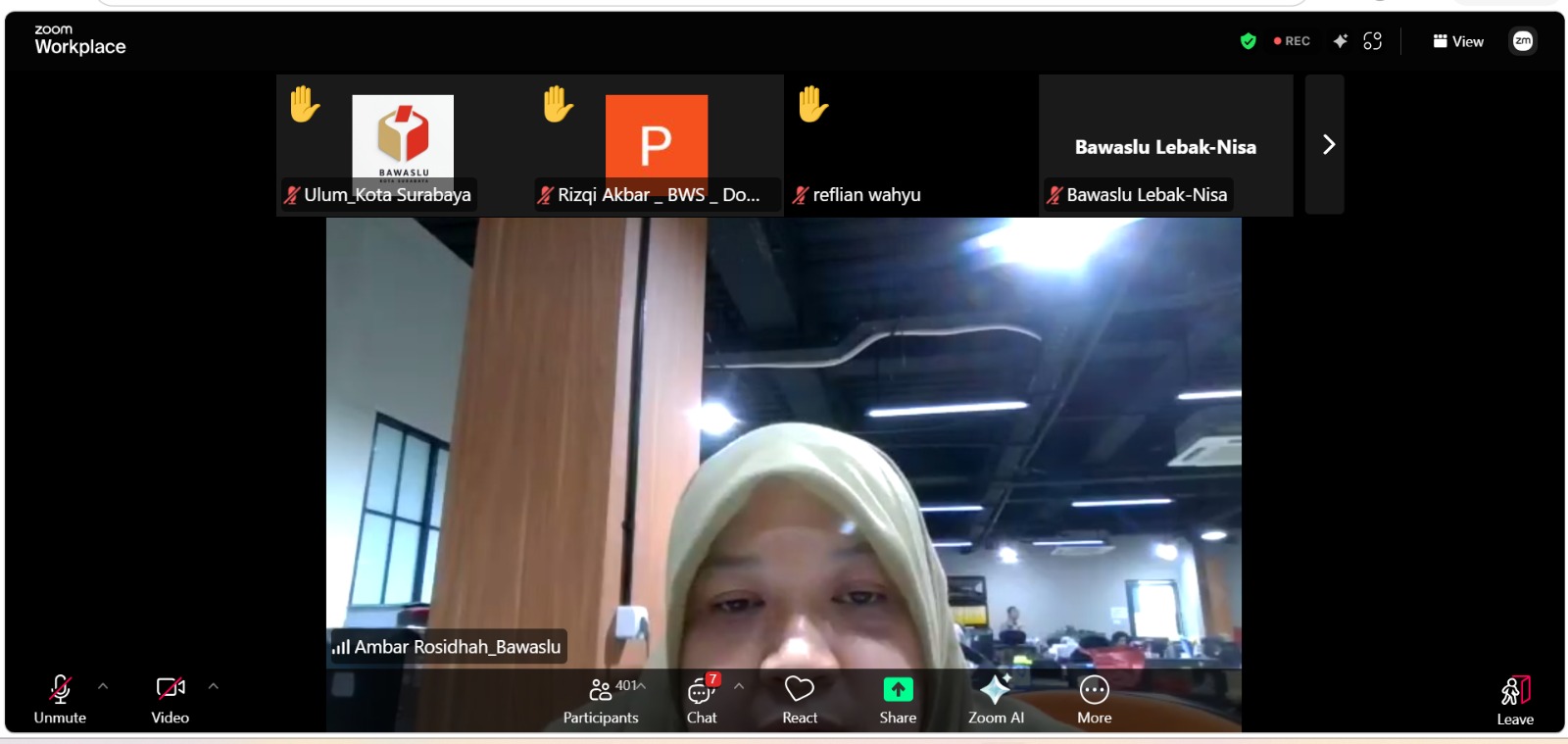Click raised hand on Rizqi Akbar tile
This screenshot has width=1568, height=744.
559,104
